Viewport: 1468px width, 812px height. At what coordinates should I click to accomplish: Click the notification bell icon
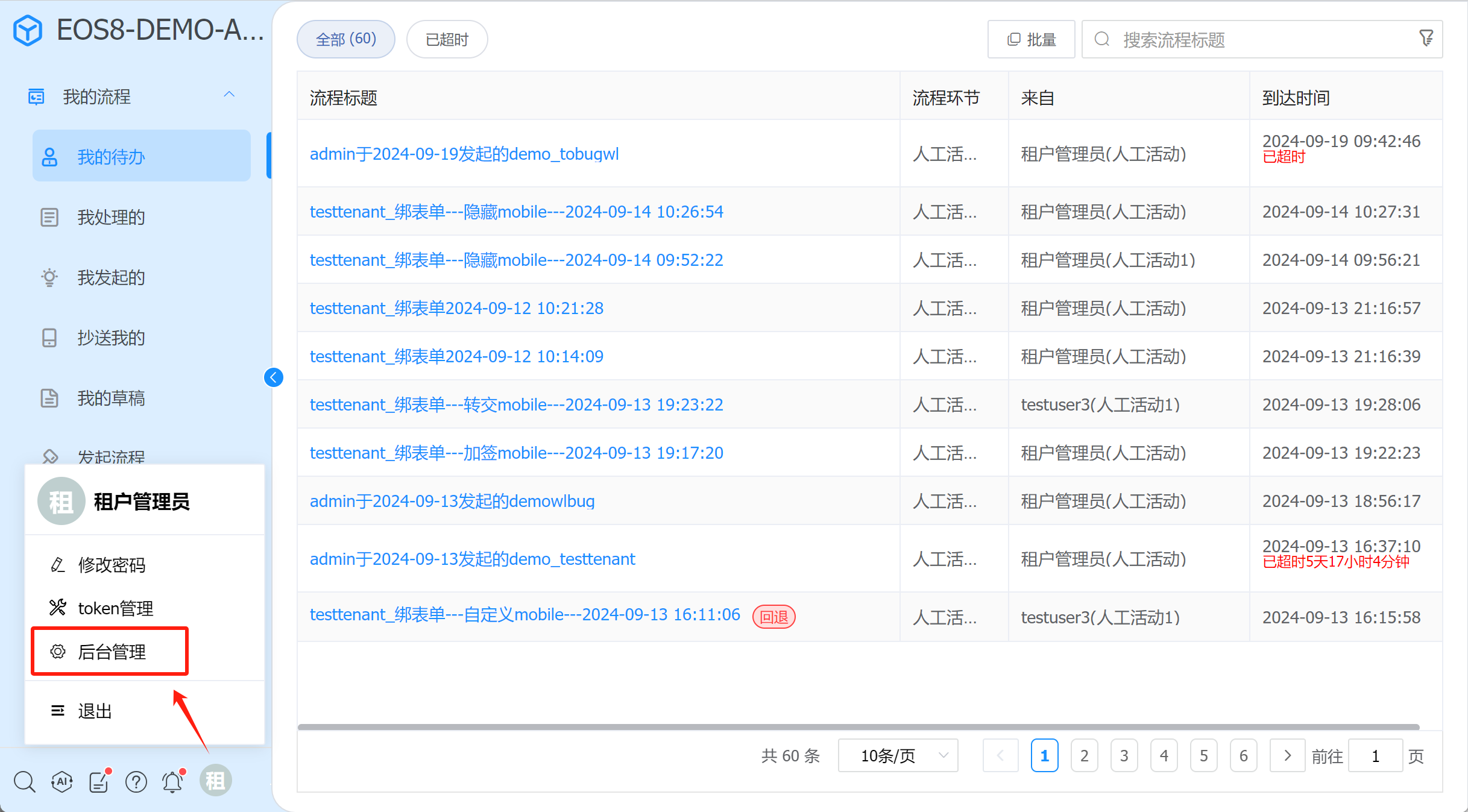point(172,781)
